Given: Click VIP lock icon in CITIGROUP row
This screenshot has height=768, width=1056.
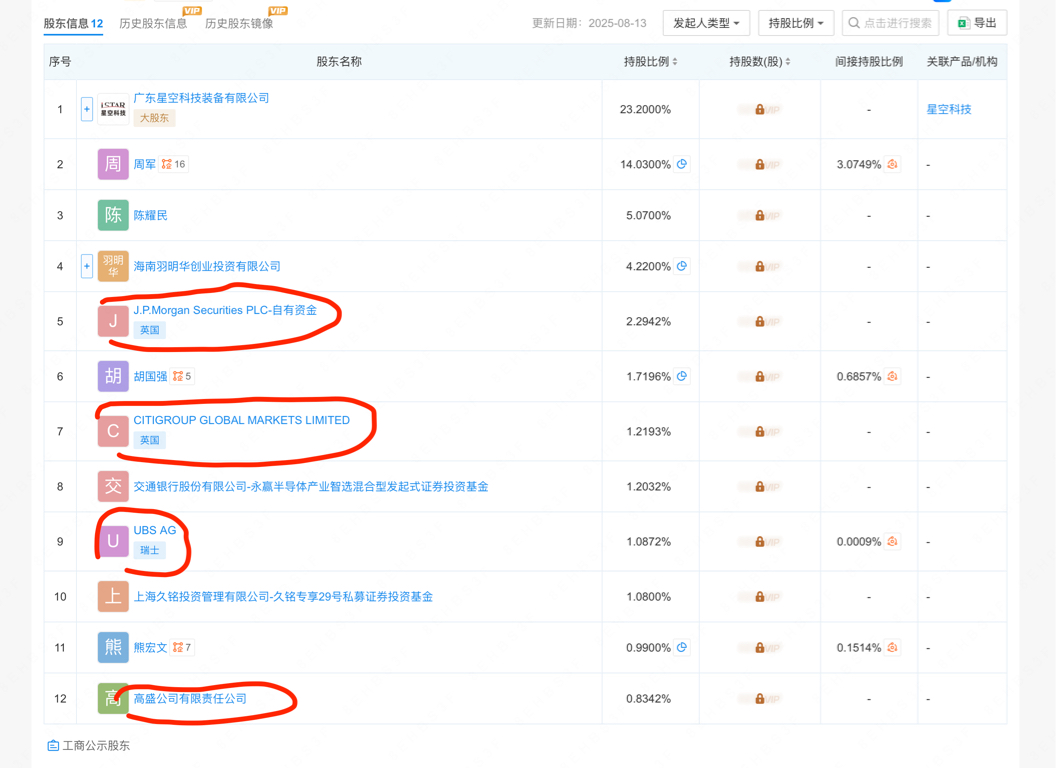Looking at the screenshot, I should tap(760, 431).
